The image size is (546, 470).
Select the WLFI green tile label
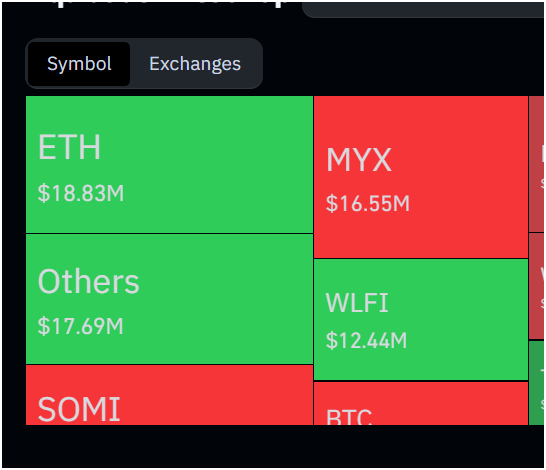click(357, 303)
